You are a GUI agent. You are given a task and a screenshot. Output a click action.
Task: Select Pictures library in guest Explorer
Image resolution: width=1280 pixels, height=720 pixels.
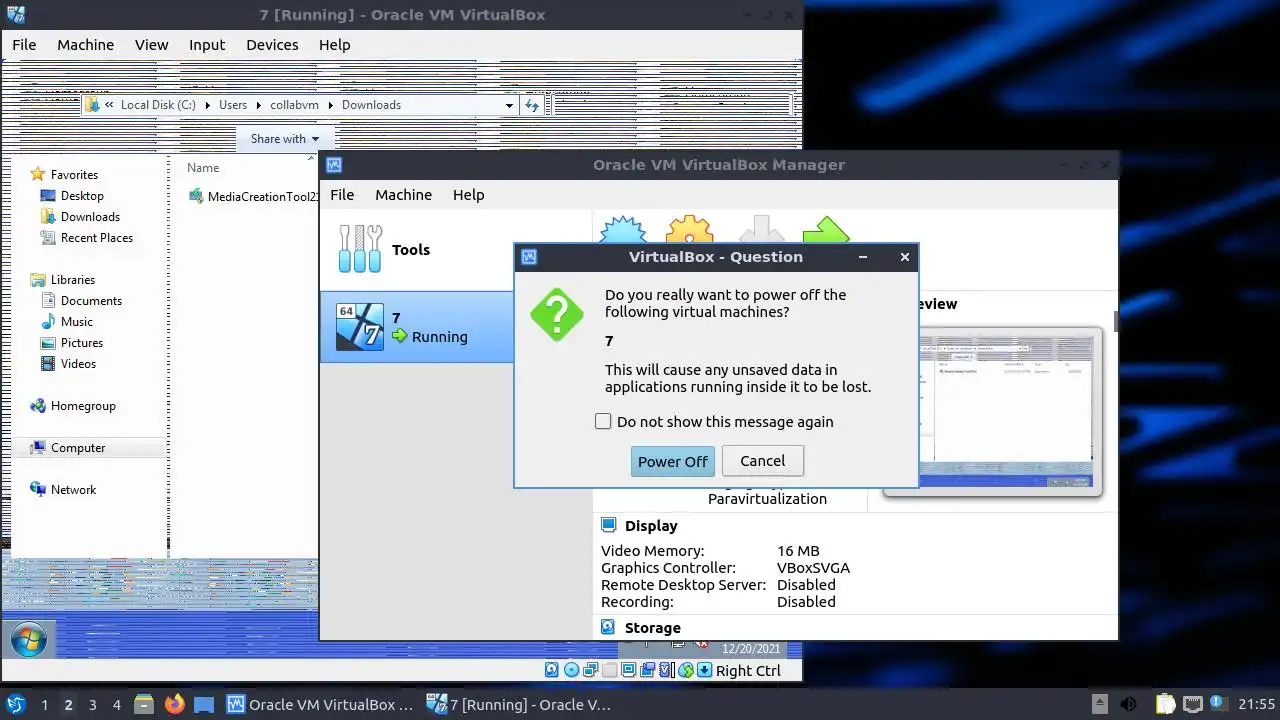81,343
